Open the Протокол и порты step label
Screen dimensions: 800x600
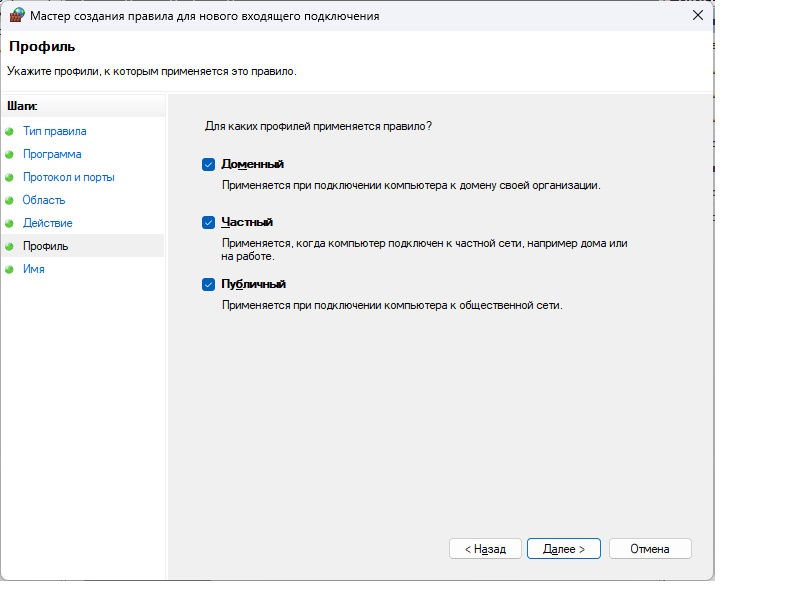[68, 177]
